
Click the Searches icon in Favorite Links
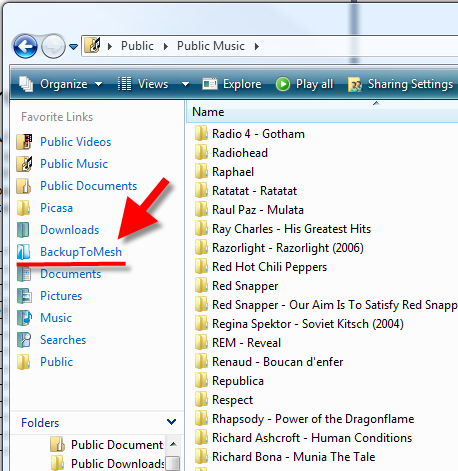pyautogui.click(x=24, y=340)
